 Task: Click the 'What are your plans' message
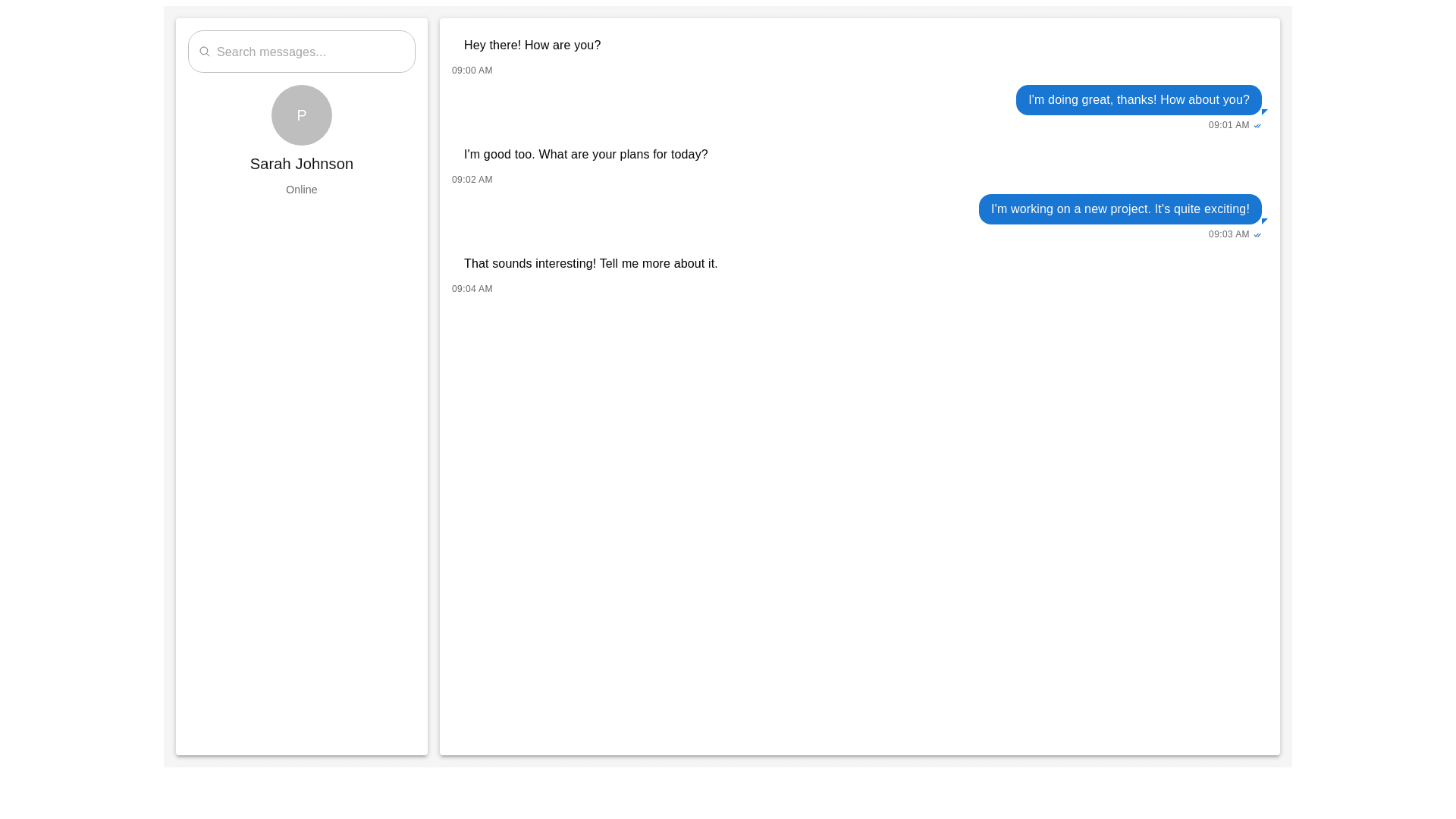click(585, 155)
